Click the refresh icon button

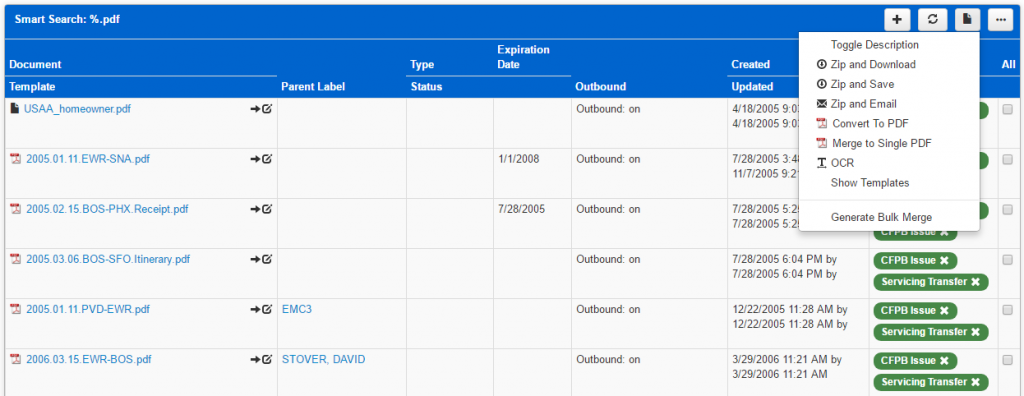coord(933,20)
